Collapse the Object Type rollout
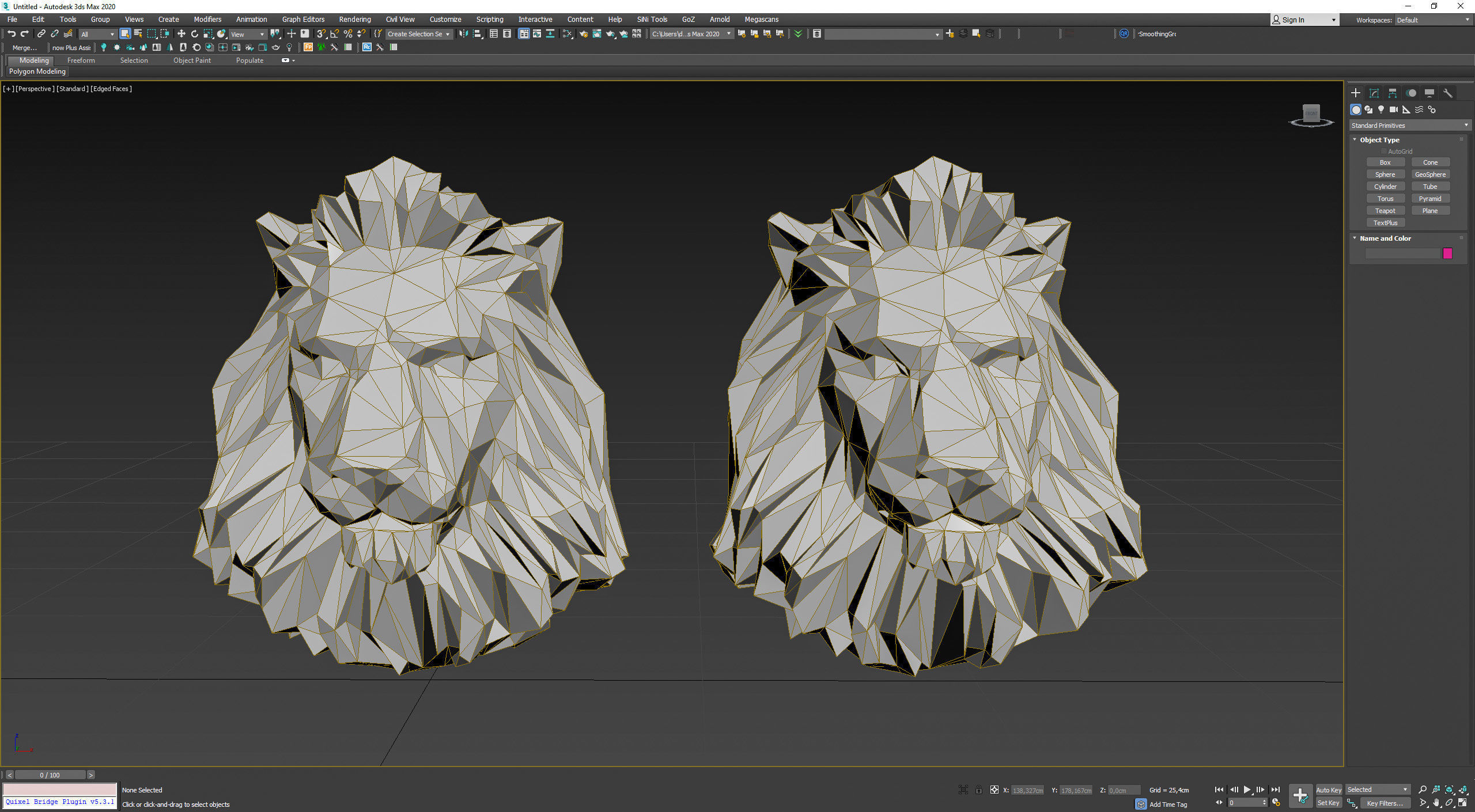 (x=1355, y=139)
